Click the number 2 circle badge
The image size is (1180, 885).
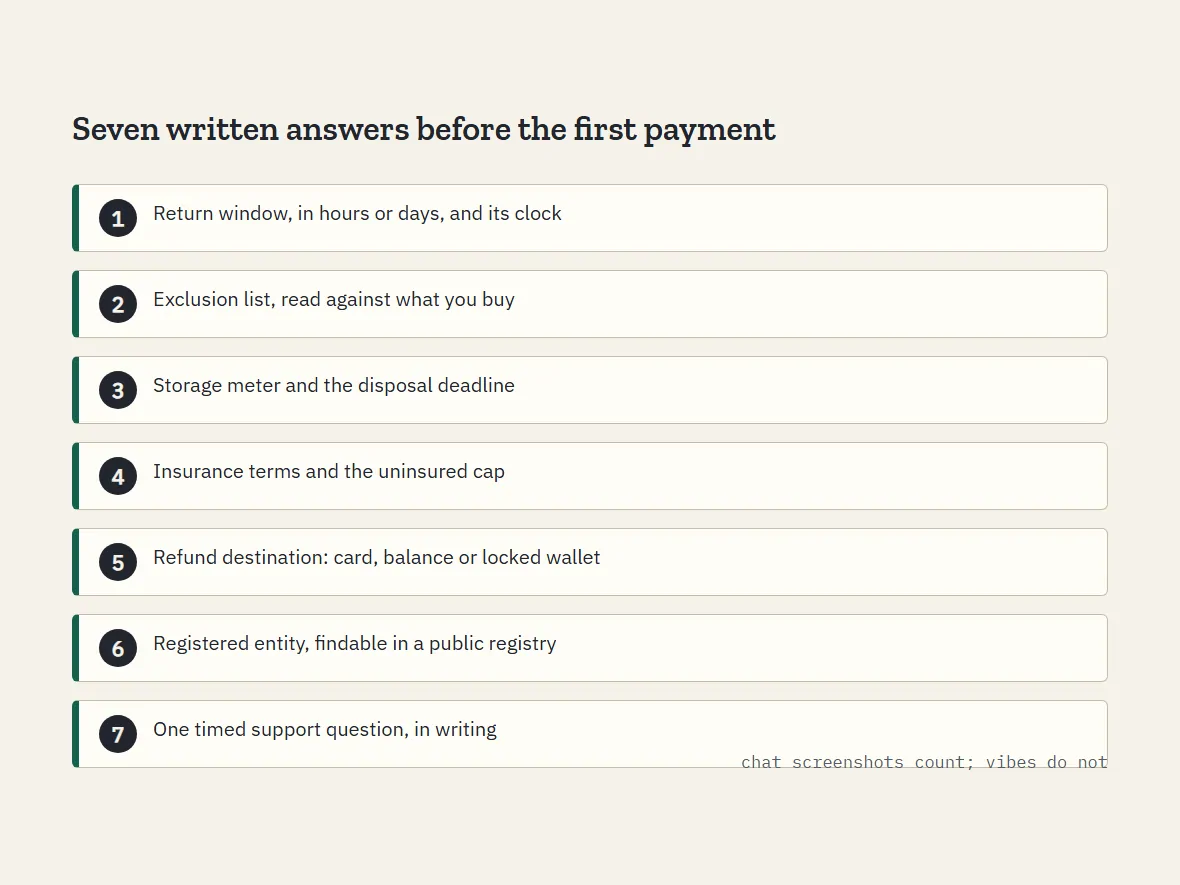[118, 304]
